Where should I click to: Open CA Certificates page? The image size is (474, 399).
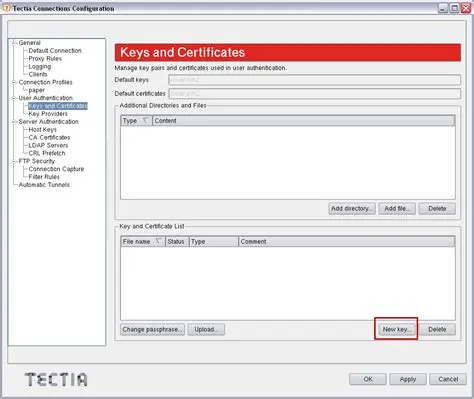pos(49,137)
